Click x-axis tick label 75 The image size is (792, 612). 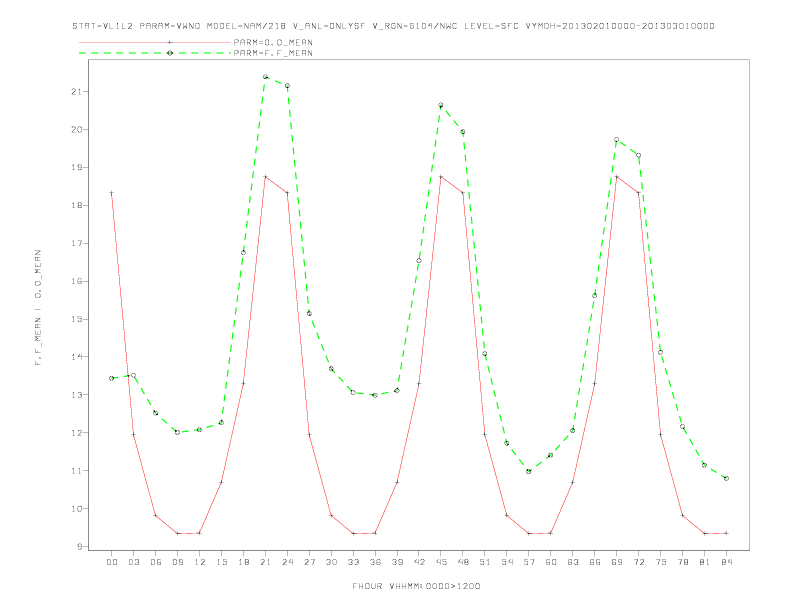pos(661,562)
